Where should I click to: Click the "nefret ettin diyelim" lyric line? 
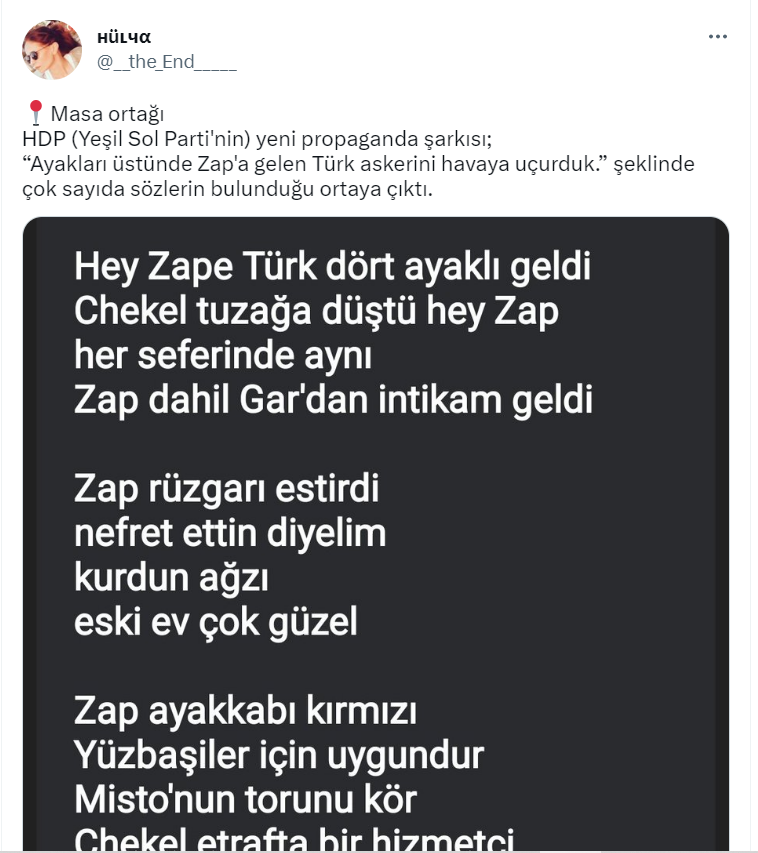click(230, 534)
